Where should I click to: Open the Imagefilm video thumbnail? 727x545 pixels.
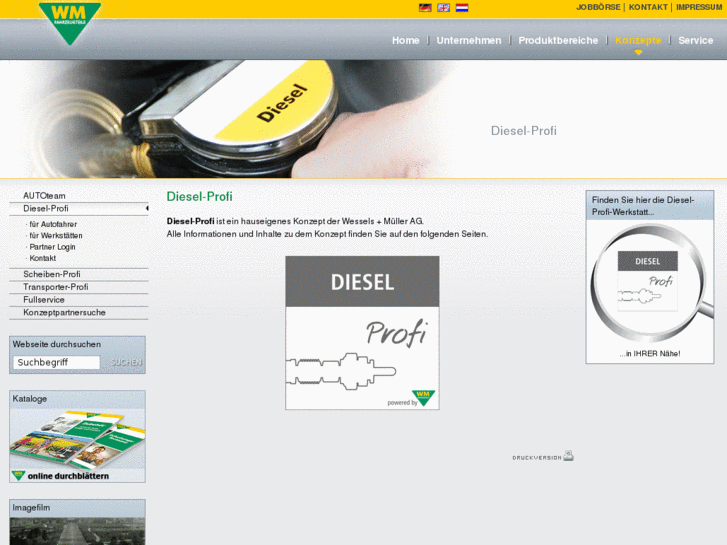(x=77, y=531)
